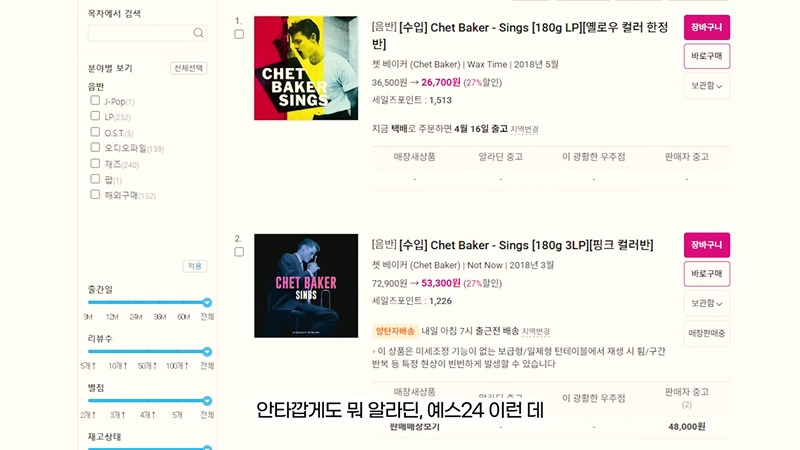Click the search magnifier icon in 목차에서 검색
The height and width of the screenshot is (450, 800).
(198, 33)
